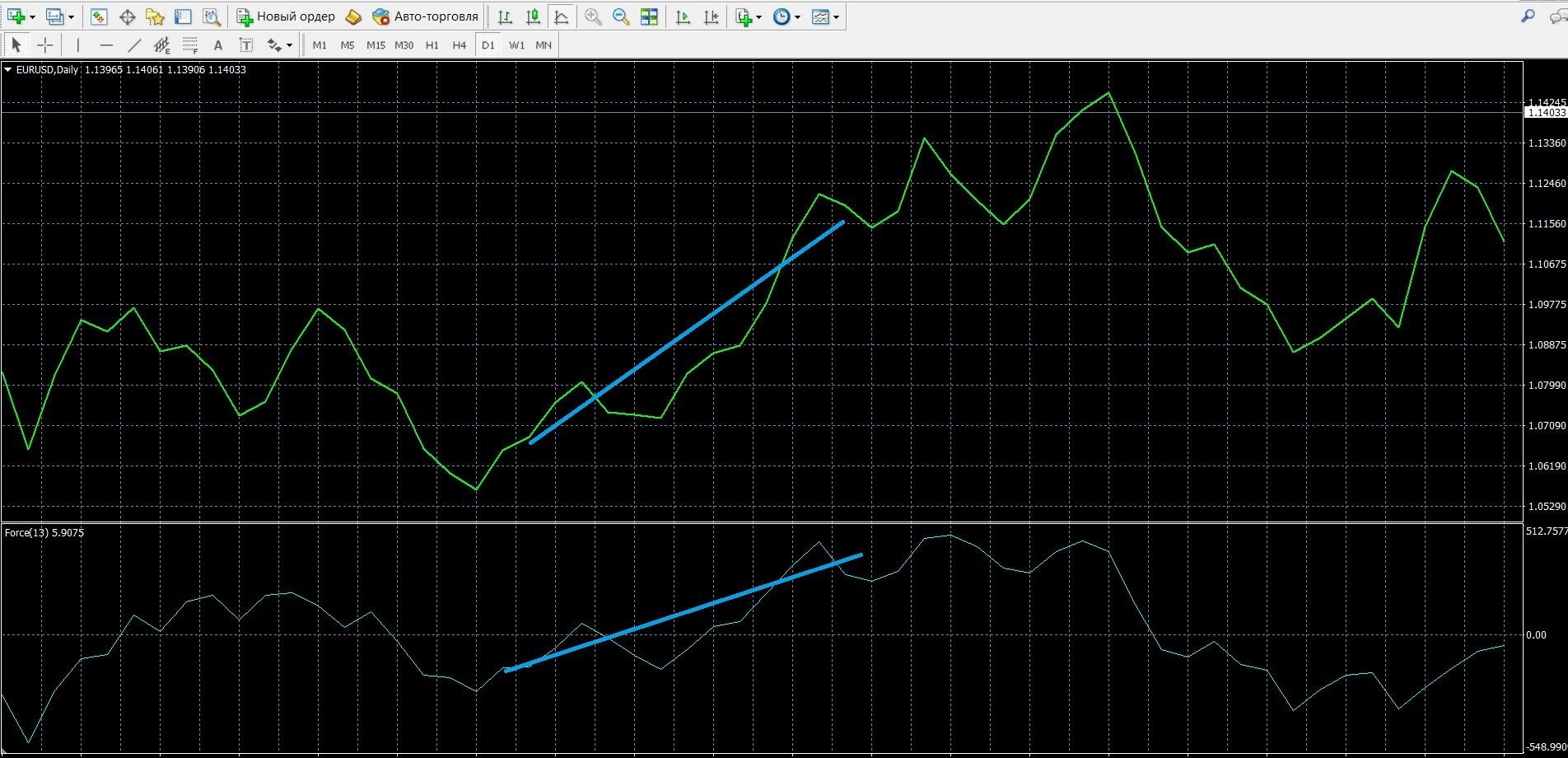Switch to the M15 timeframe

(376, 45)
